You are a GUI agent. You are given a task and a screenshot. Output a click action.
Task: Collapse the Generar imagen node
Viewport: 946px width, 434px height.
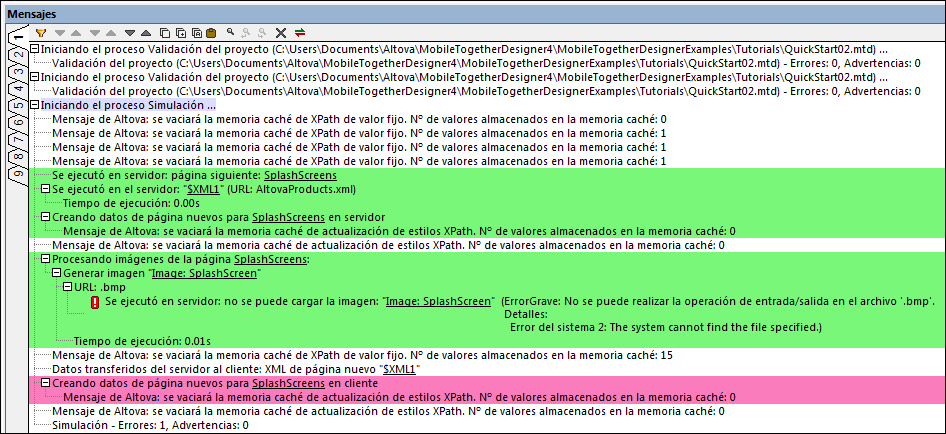point(56,273)
